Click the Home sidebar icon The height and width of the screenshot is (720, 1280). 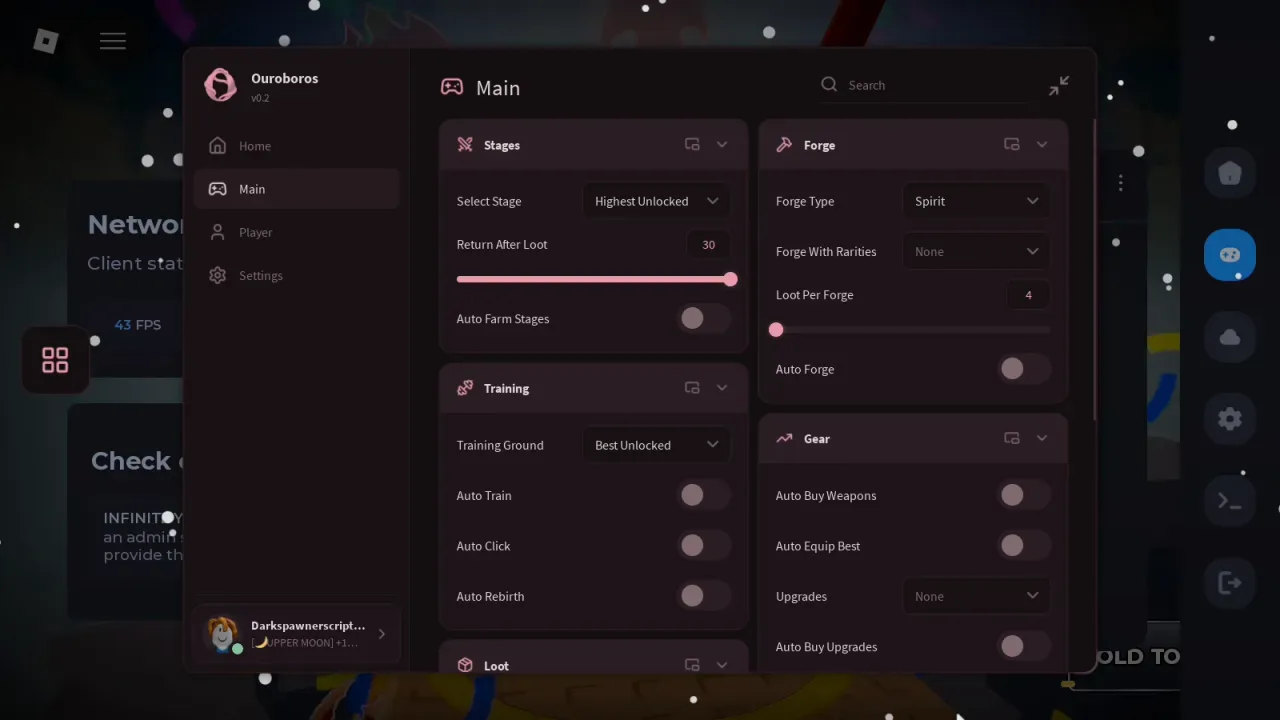[x=217, y=146]
